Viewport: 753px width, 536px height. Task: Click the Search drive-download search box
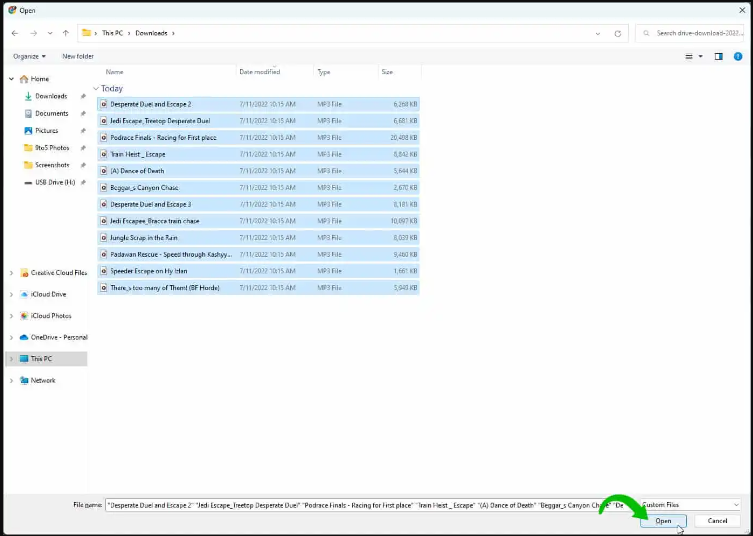pos(692,33)
